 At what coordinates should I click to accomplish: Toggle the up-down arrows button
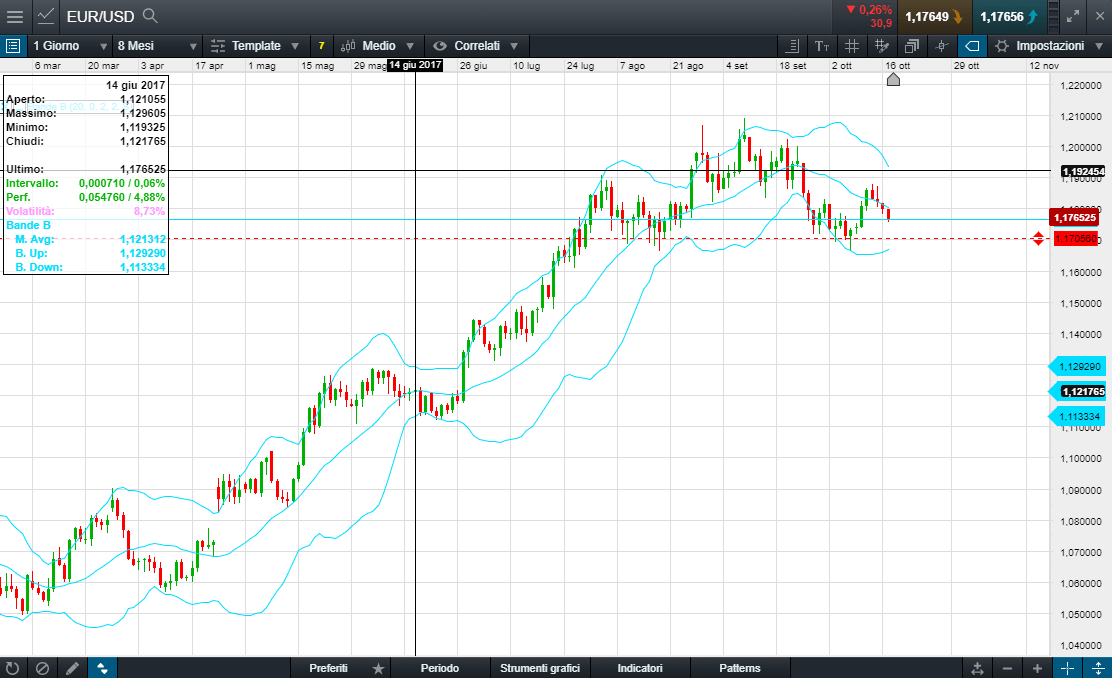pos(102,668)
